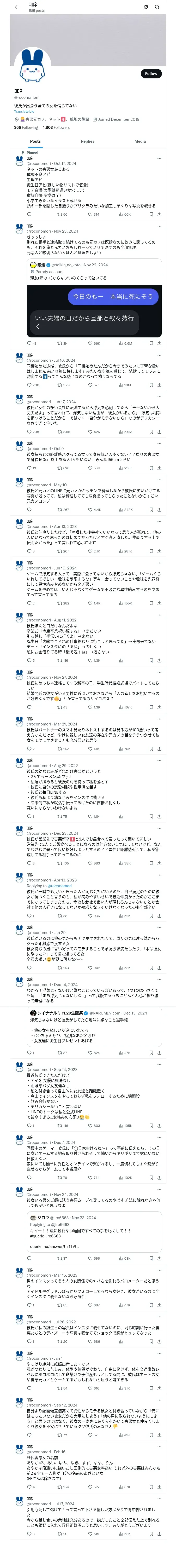
Task: Open the 1,803 Followers list
Action: (x=56, y=128)
